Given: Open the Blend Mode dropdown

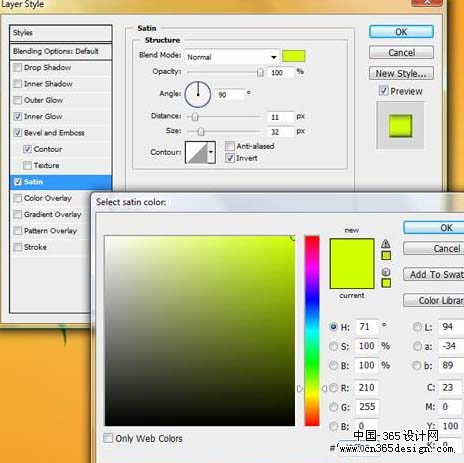Looking at the screenshot, I should point(232,57).
